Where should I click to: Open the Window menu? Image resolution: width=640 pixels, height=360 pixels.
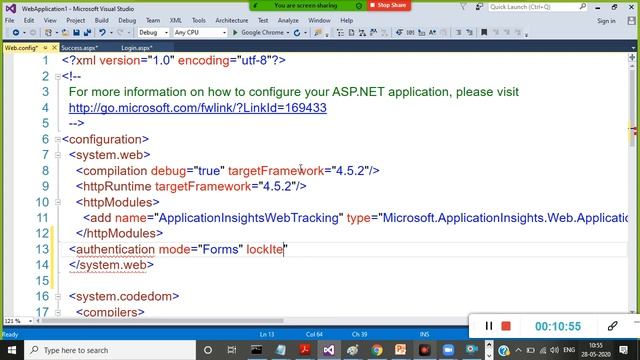tap(319, 20)
